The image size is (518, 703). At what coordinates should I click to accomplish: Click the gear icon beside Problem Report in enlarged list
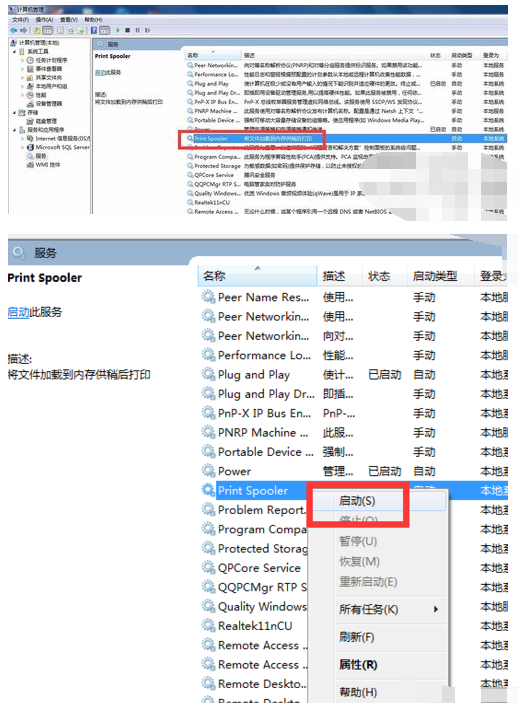(x=208, y=509)
